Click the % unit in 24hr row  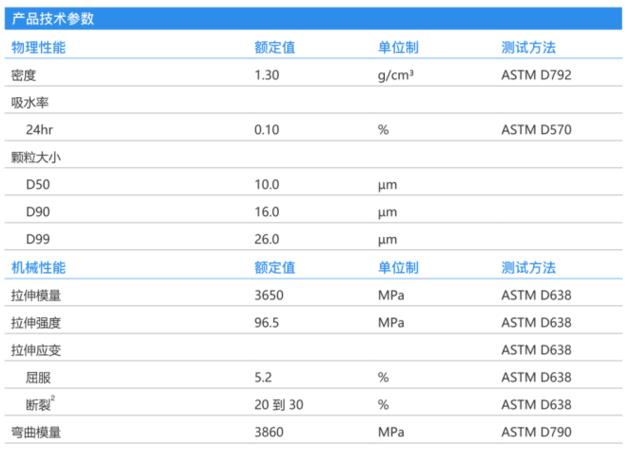click(x=383, y=130)
